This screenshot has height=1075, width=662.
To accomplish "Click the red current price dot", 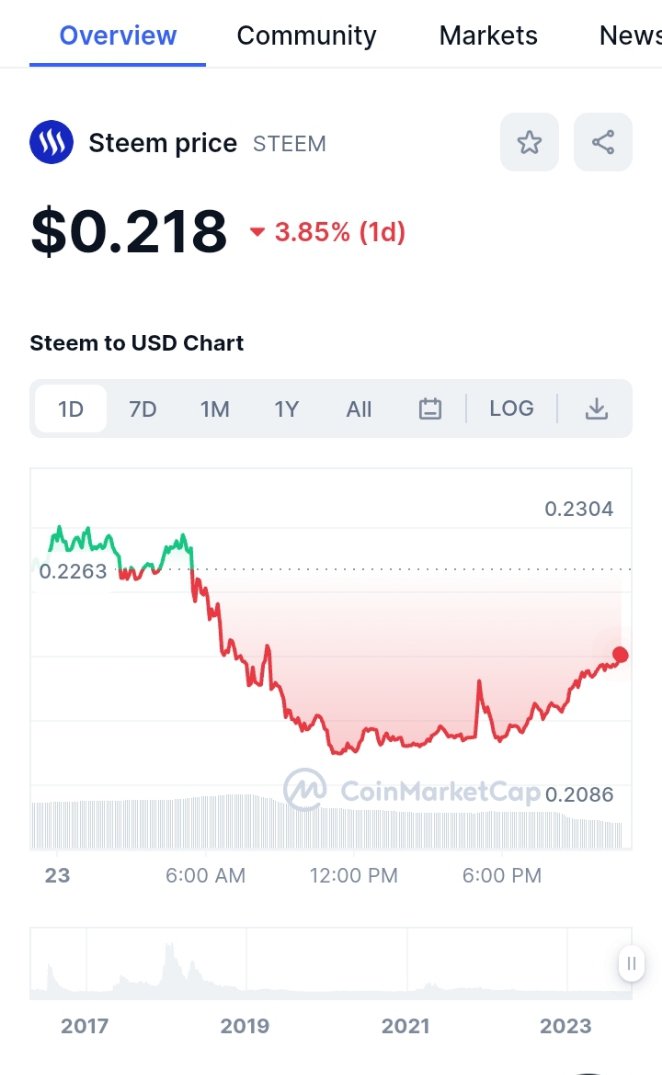I will 620,655.
